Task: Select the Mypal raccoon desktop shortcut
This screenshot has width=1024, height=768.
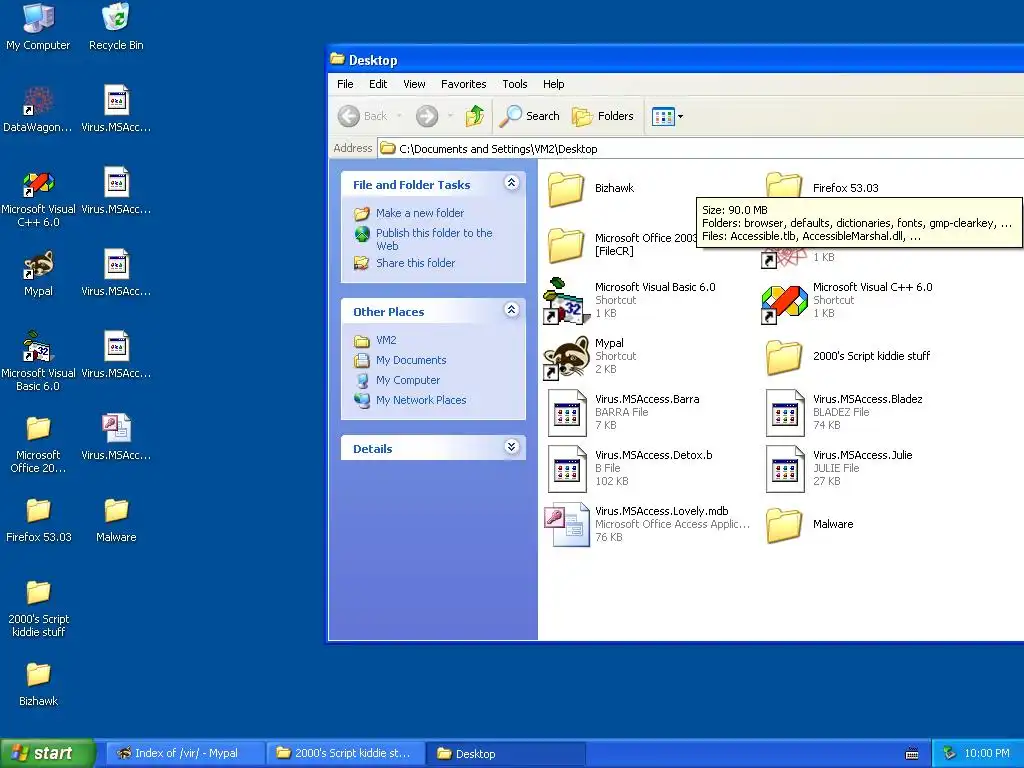Action: pos(38,273)
